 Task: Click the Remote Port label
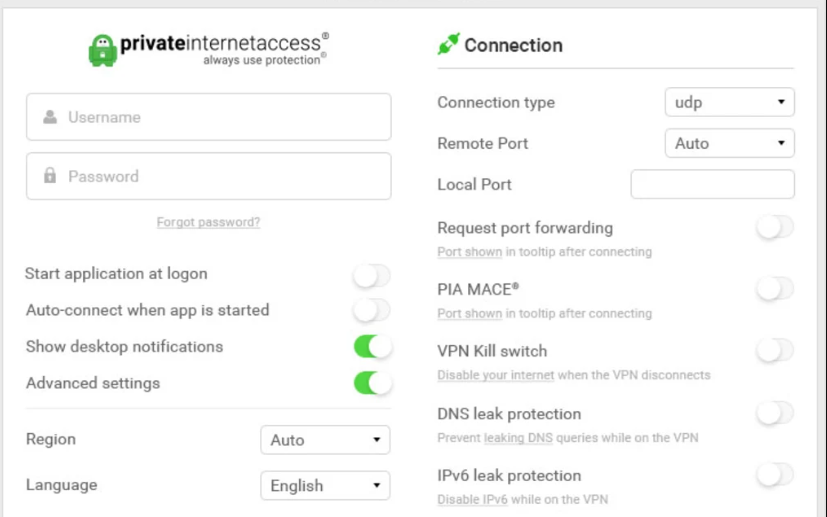pos(483,143)
